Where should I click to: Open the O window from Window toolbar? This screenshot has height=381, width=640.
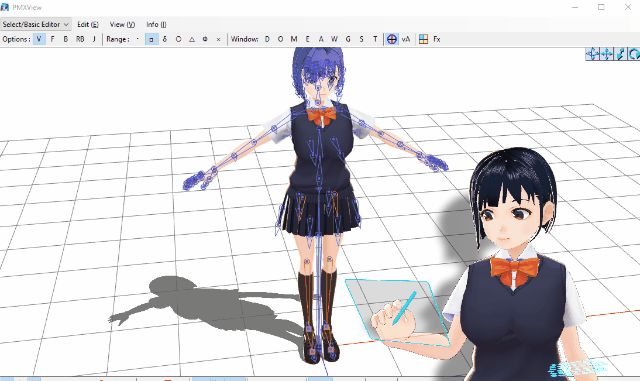click(280, 39)
